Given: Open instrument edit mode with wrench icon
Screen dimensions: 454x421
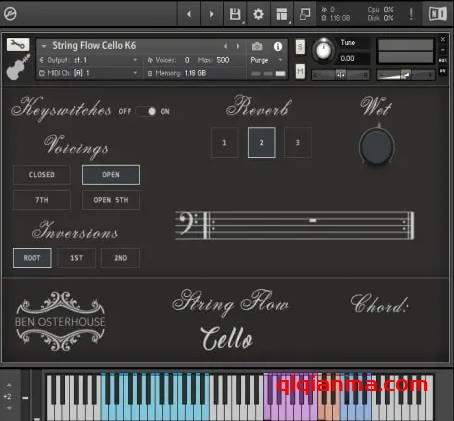Looking at the screenshot, I should click(x=18, y=44).
